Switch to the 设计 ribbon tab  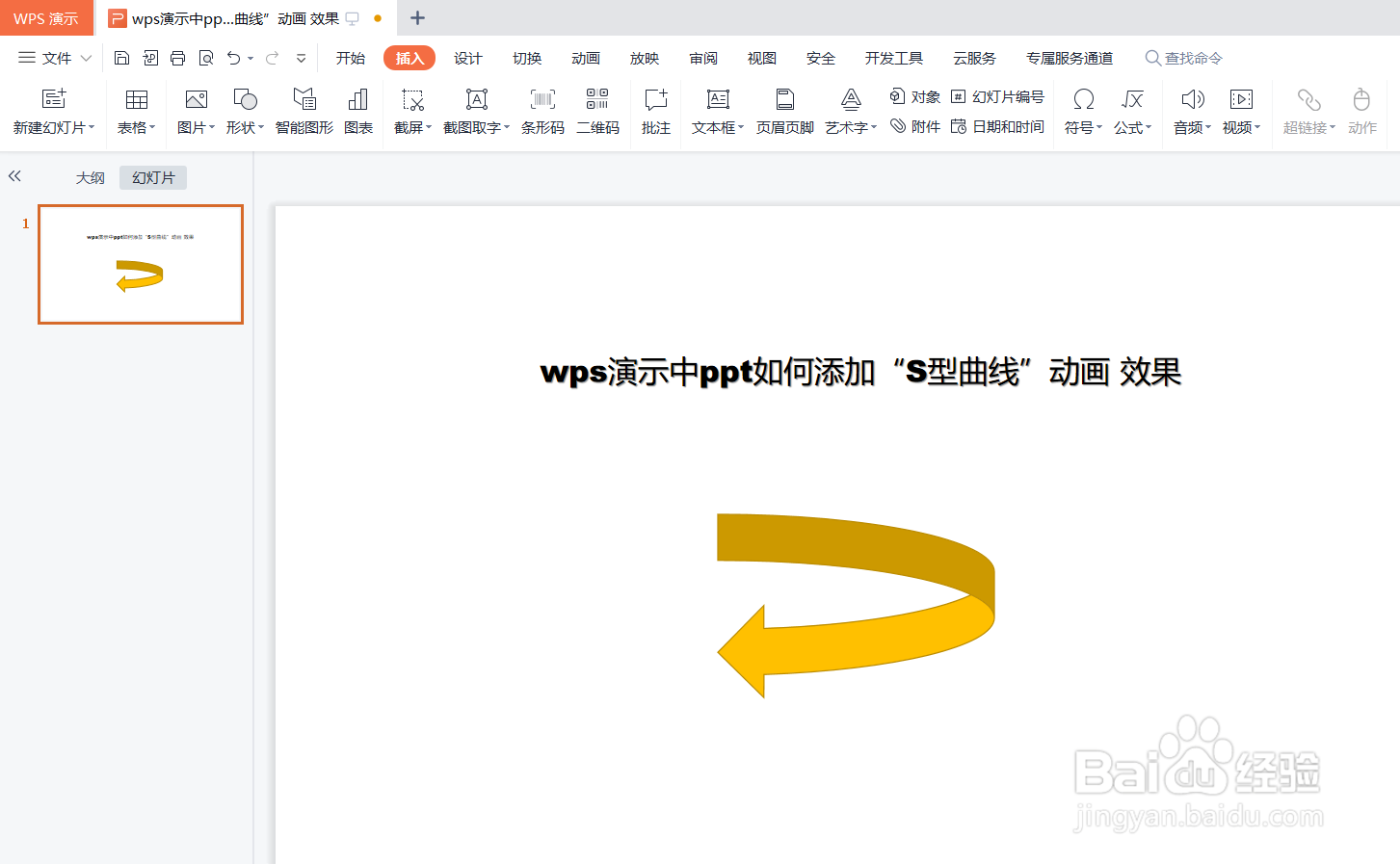468,58
